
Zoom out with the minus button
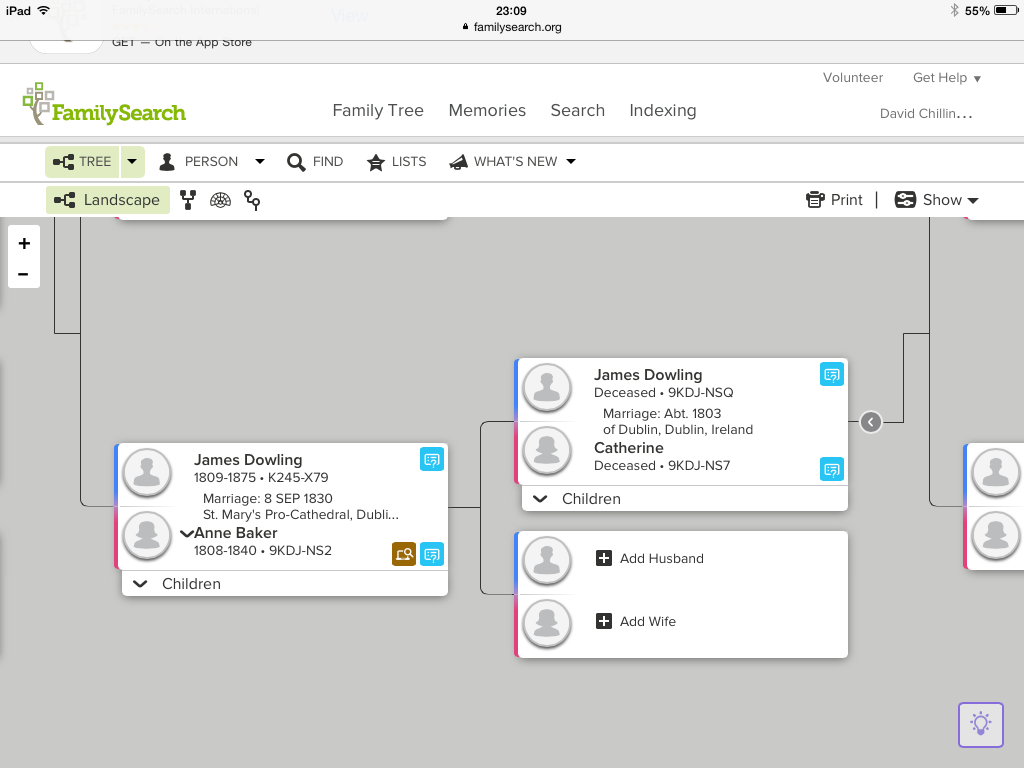(24, 274)
